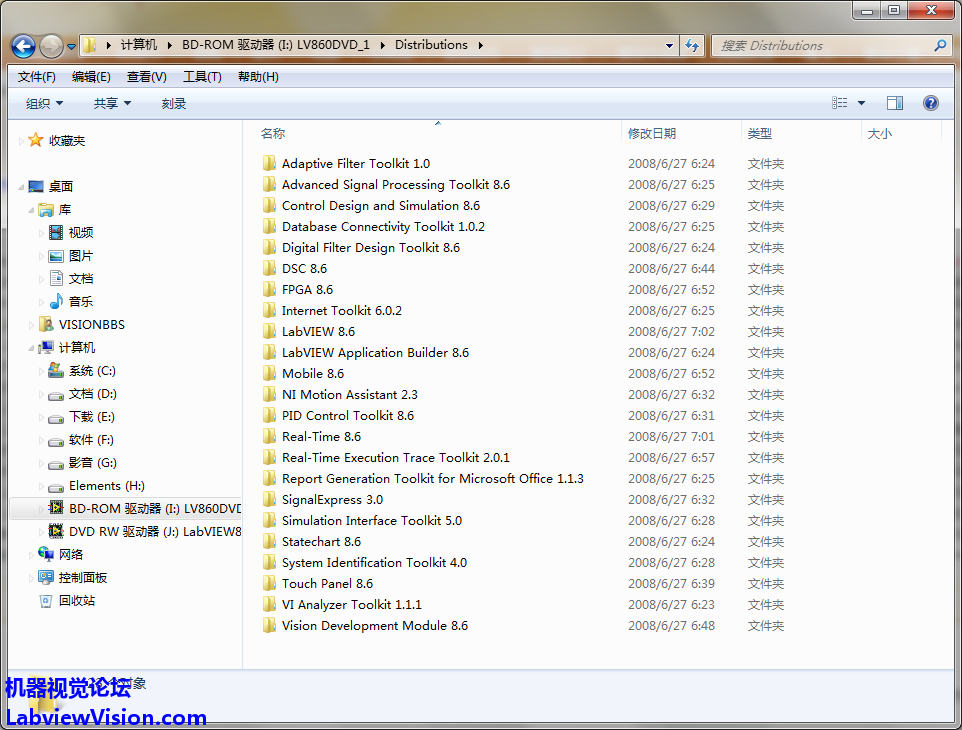Select the Statechart 8.6 folder icon
This screenshot has height=730, width=962.
pyautogui.click(x=269, y=541)
